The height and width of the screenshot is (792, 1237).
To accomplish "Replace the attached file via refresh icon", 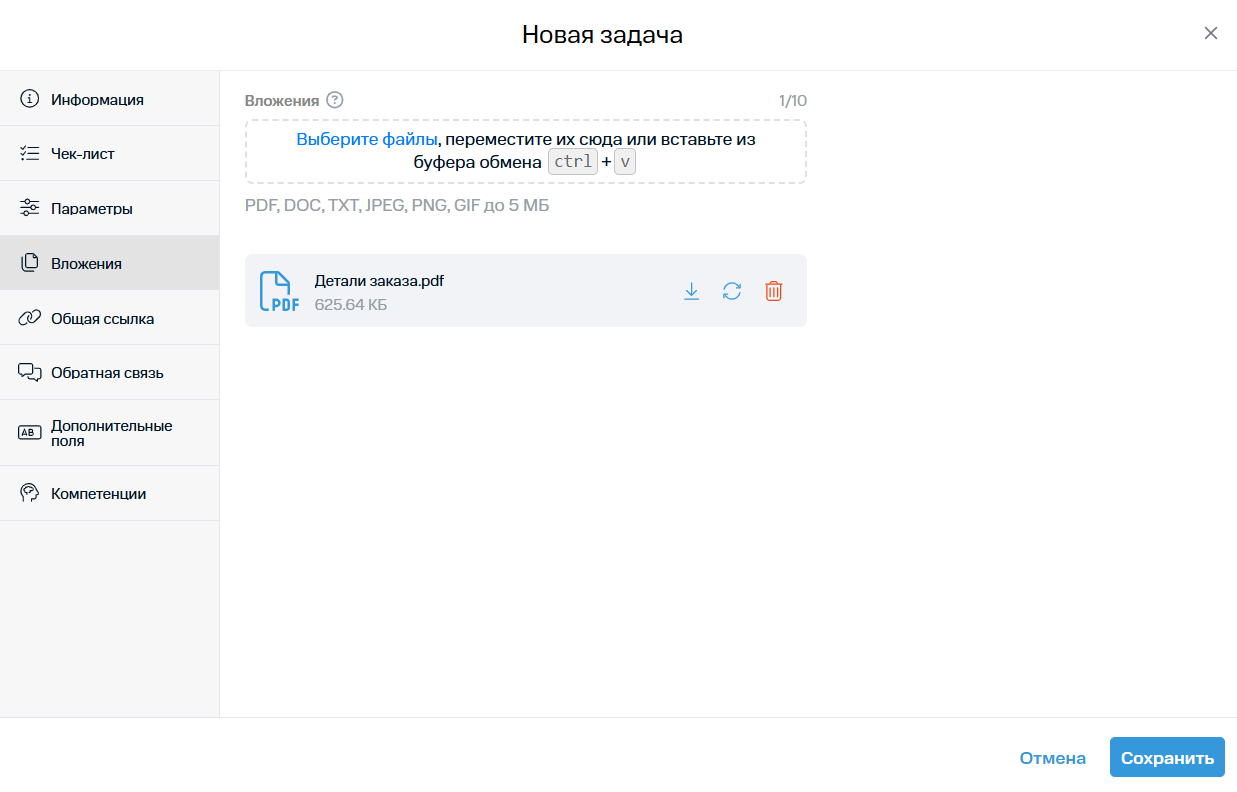I will [732, 291].
